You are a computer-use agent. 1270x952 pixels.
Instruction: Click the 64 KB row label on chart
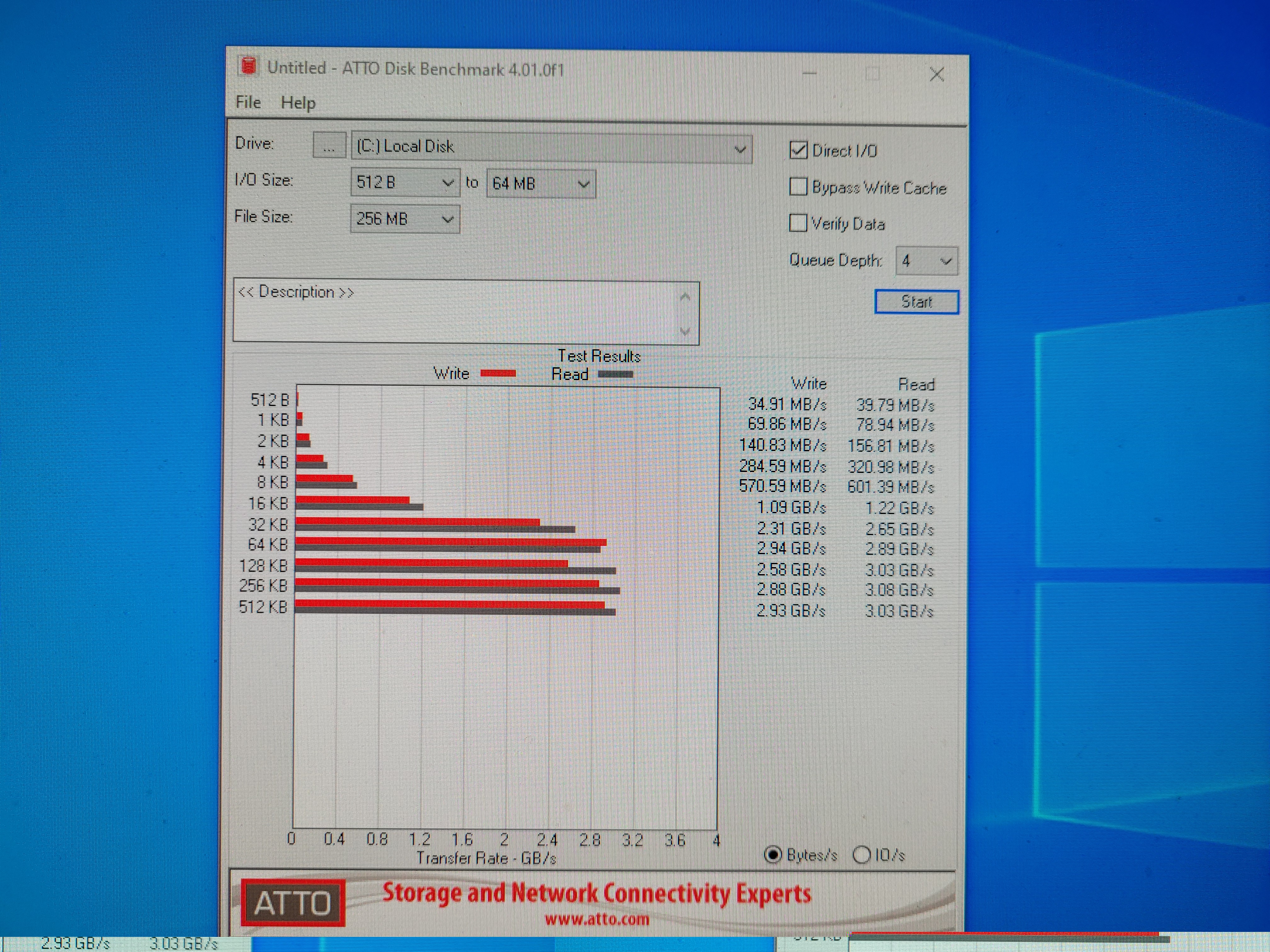tap(267, 545)
